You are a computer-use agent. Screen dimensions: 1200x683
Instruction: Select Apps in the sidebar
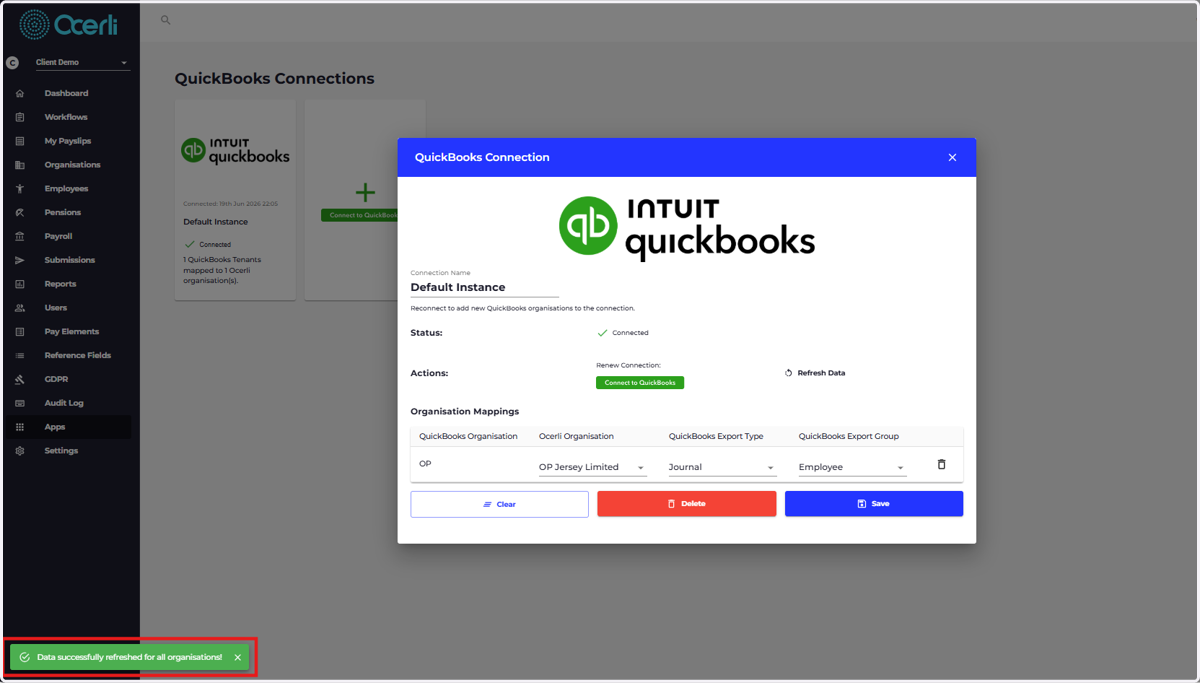[x=55, y=427]
